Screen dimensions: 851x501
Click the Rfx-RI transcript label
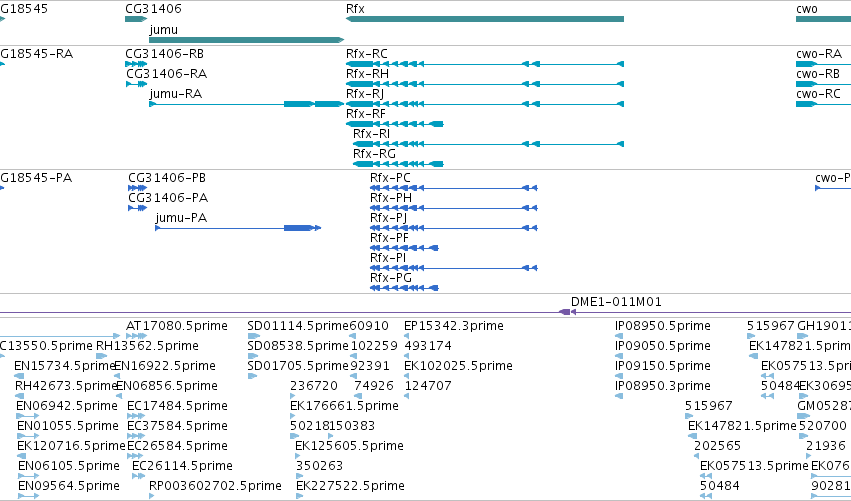(x=371, y=134)
